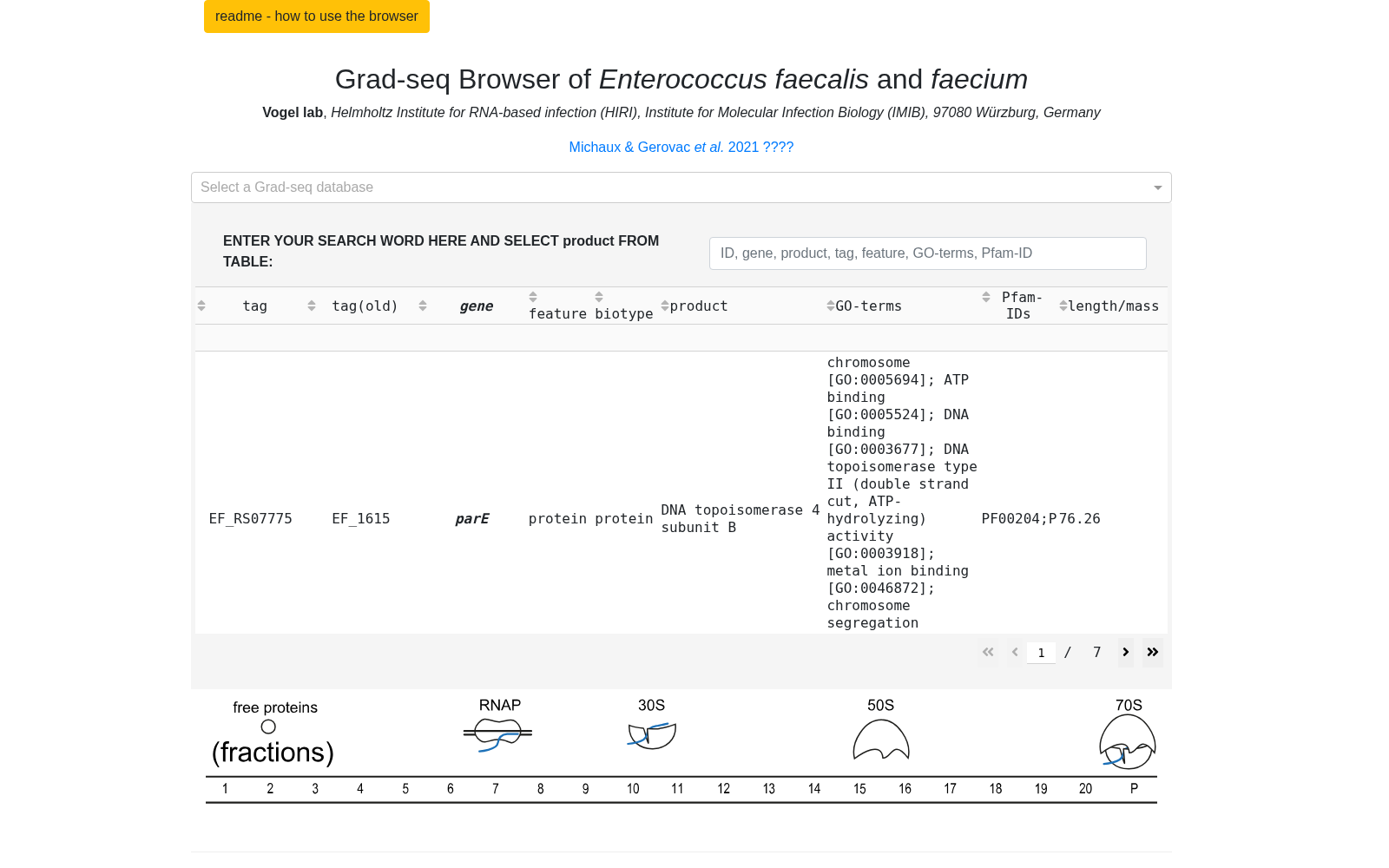Screen dimensions: 1389x868
Task: Click the 76.26 length/mass value
Action: (1080, 519)
